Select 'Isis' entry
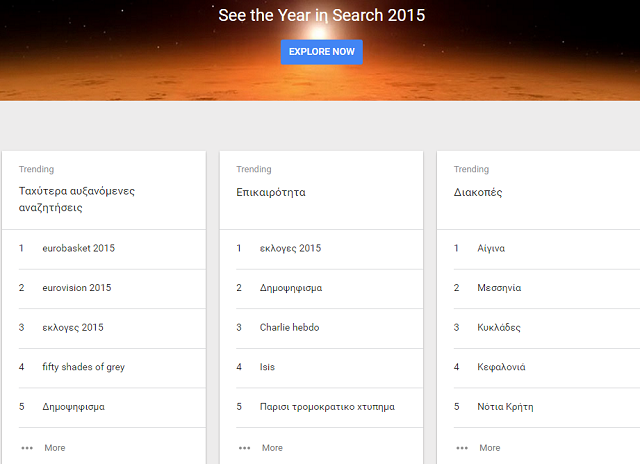 pos(267,367)
